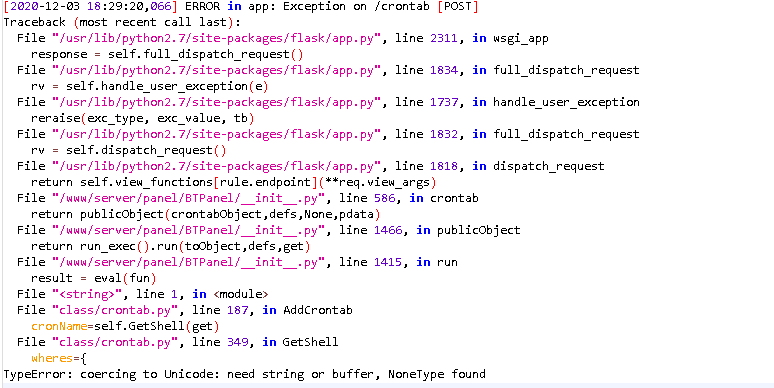Click the function name 'AddCrontab'
Screen dimensions: 774x388
318,310
